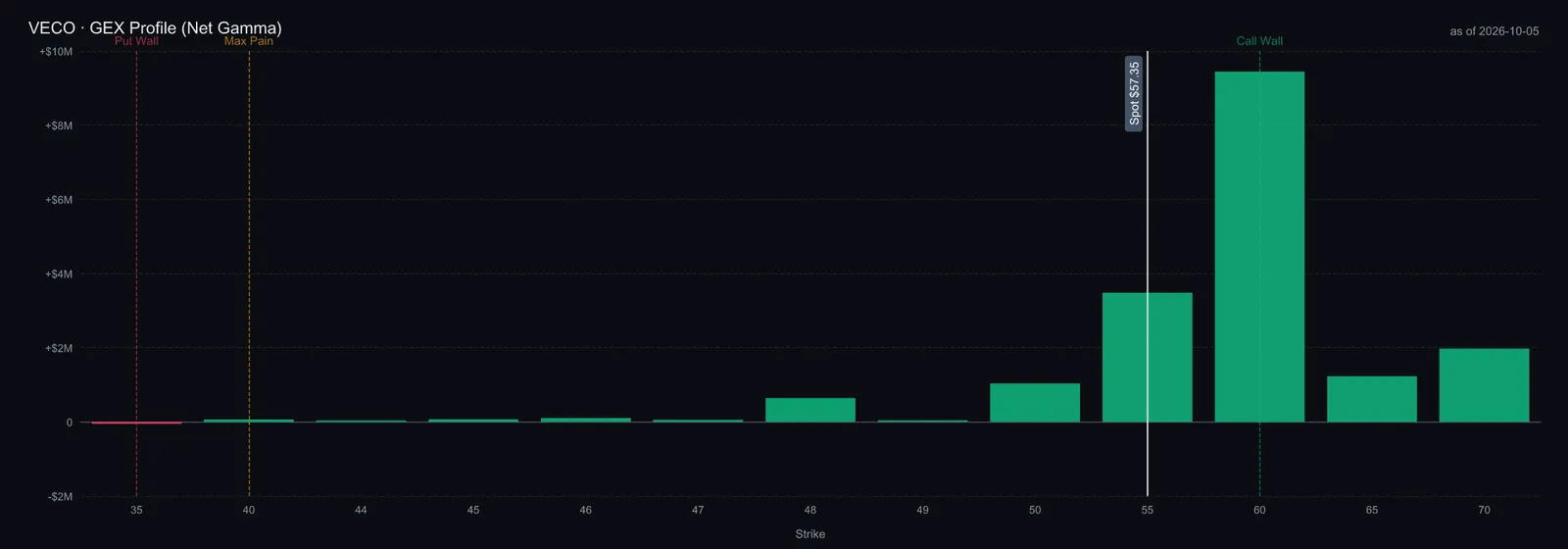The height and width of the screenshot is (549, 1568).
Task: Click the x-axis tick label 40
Action: point(249,510)
